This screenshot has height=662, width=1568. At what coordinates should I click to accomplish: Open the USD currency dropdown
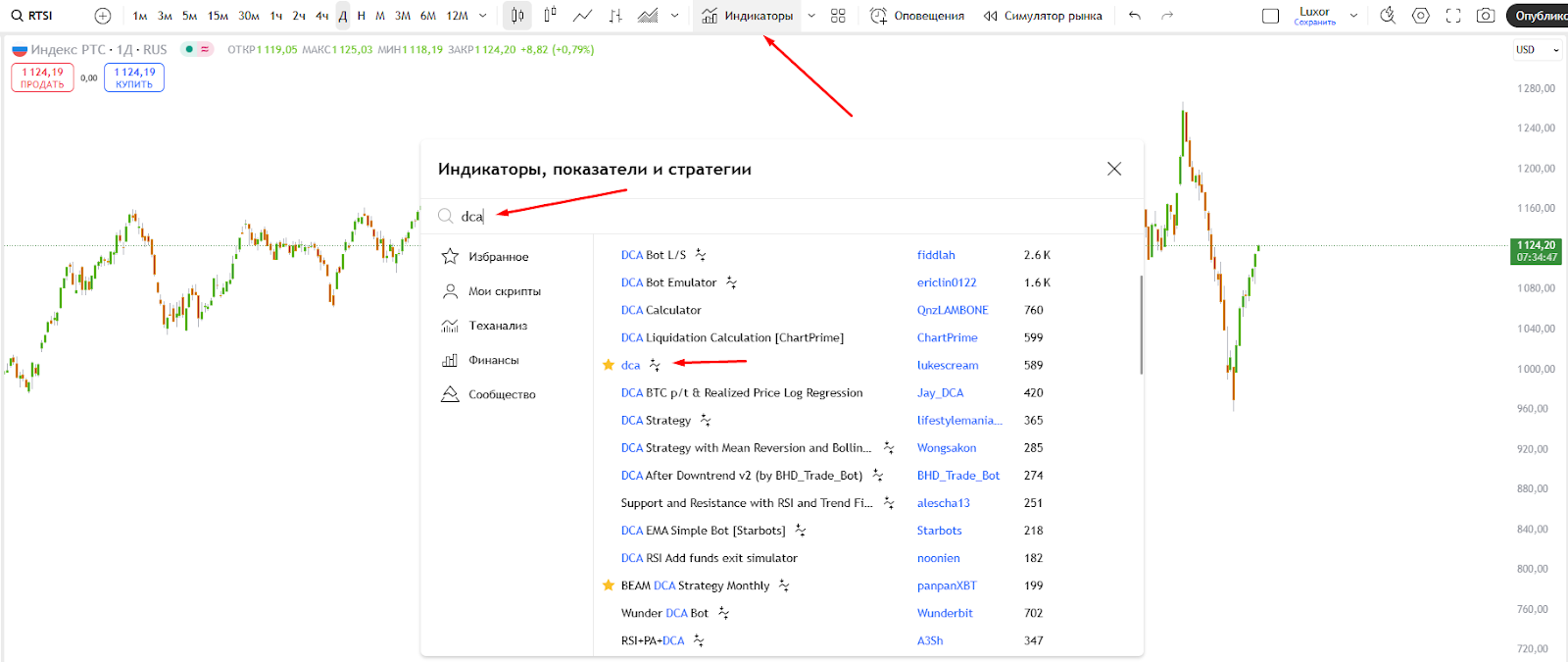coord(1537,50)
